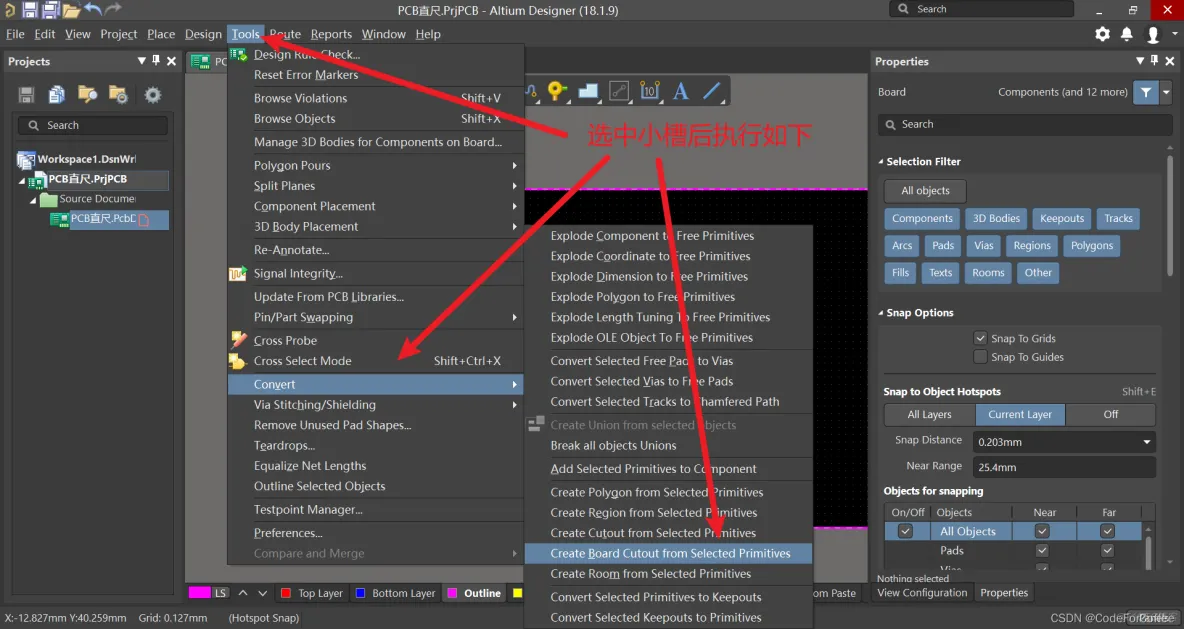Click the blue Undo arrow

[93, 9]
